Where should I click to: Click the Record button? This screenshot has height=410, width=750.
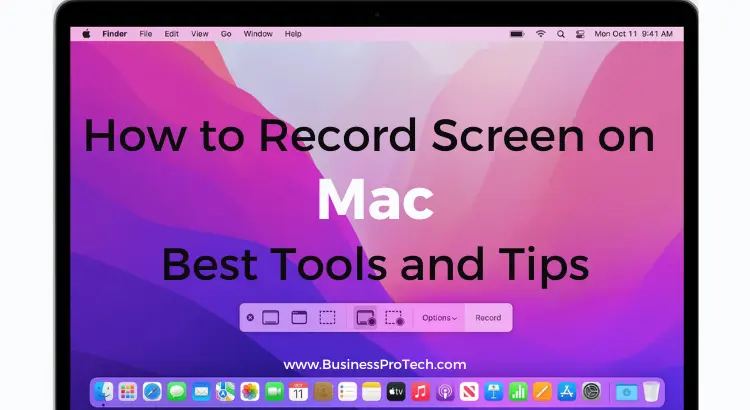[x=488, y=318]
